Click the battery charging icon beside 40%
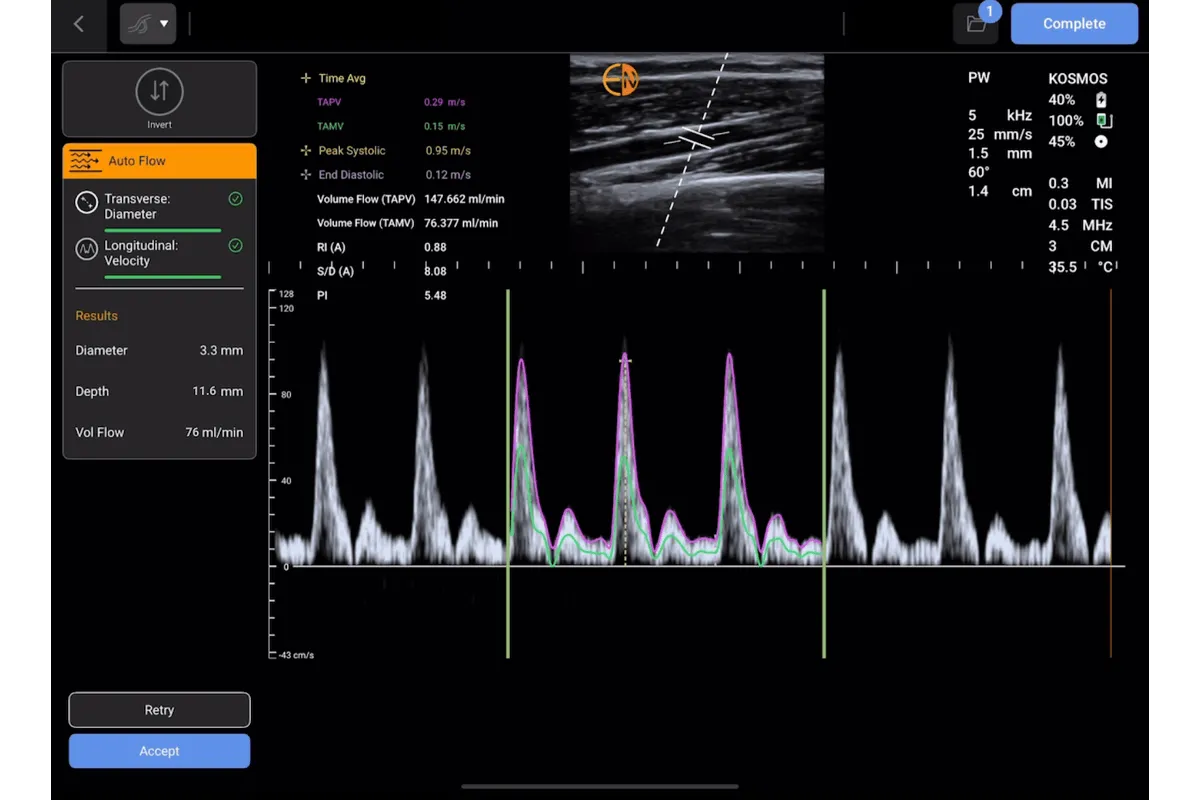 coord(1102,100)
